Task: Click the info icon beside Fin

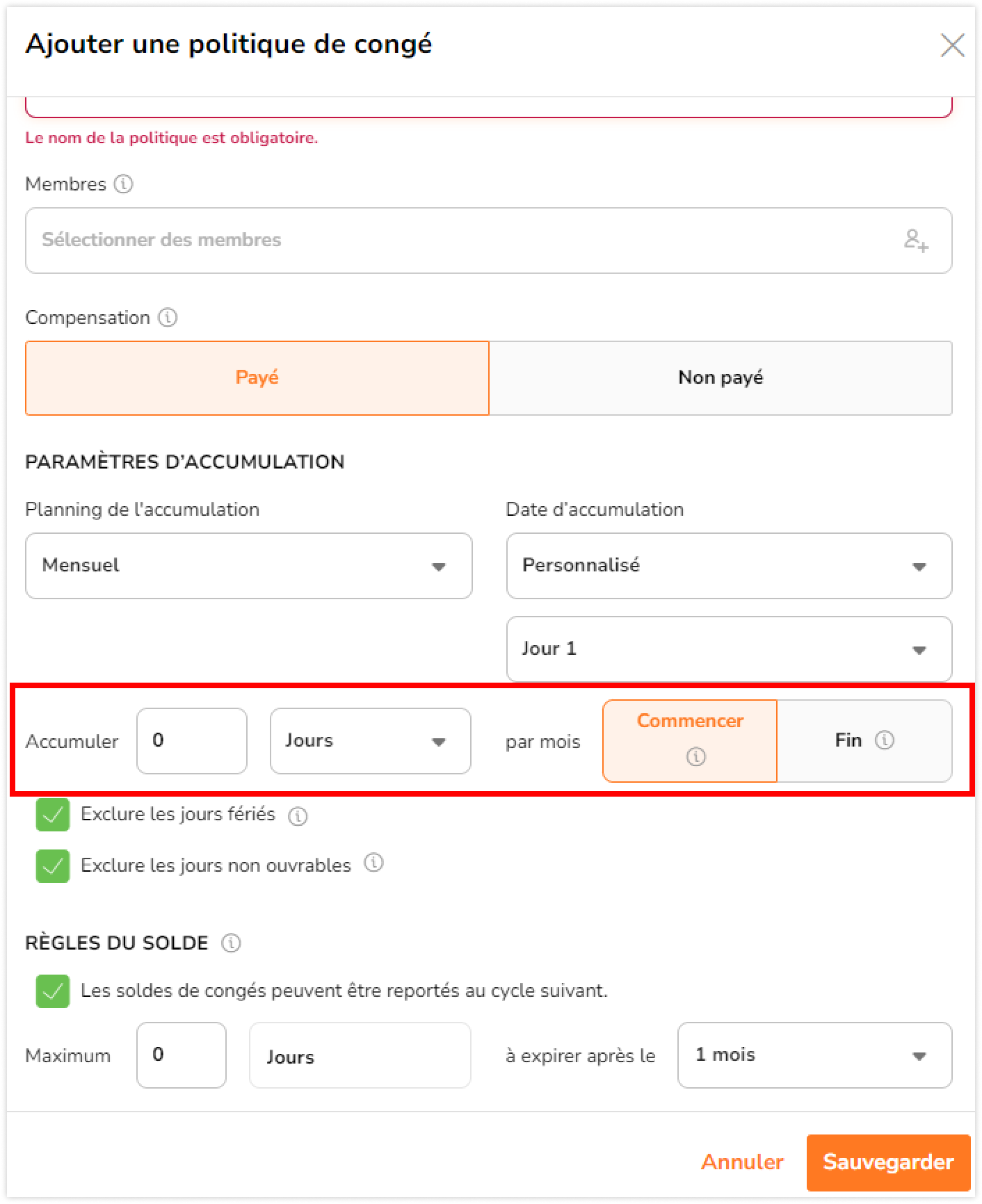Action: point(884,740)
